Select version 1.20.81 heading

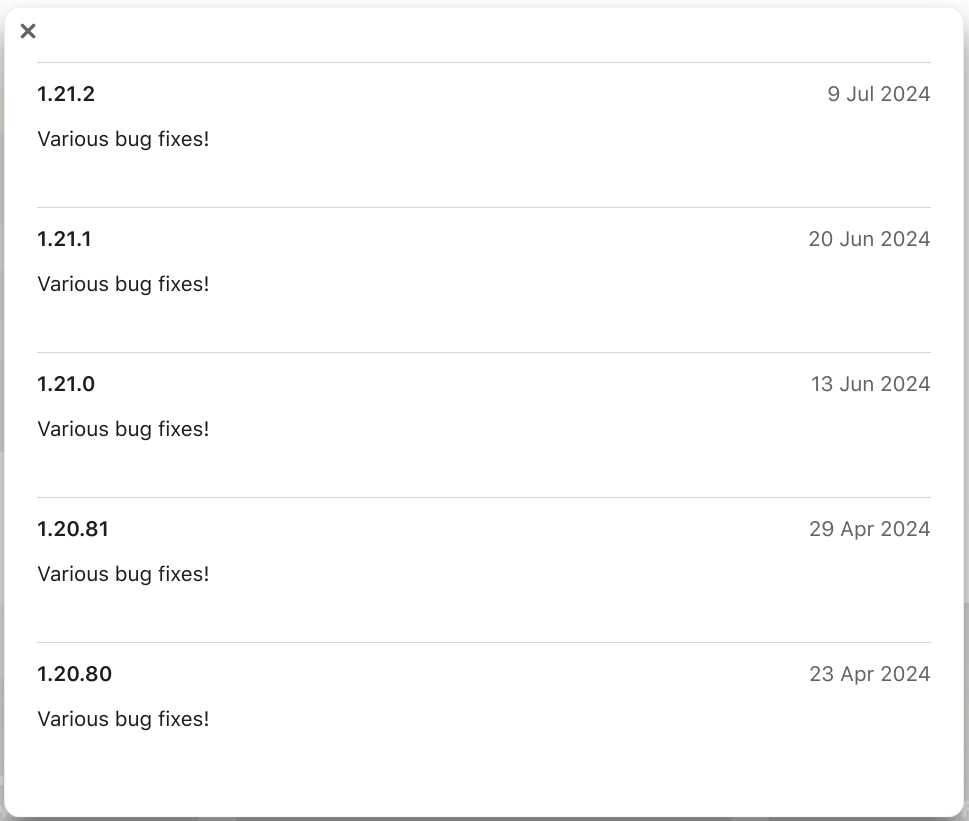pos(73,529)
